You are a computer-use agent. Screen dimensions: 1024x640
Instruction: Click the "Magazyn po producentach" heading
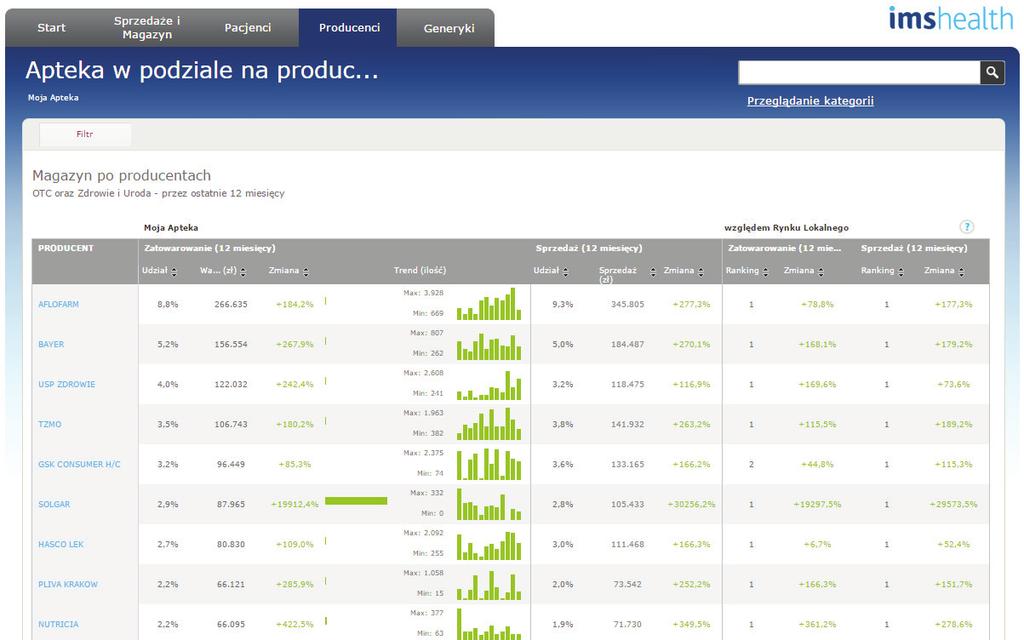pos(121,175)
